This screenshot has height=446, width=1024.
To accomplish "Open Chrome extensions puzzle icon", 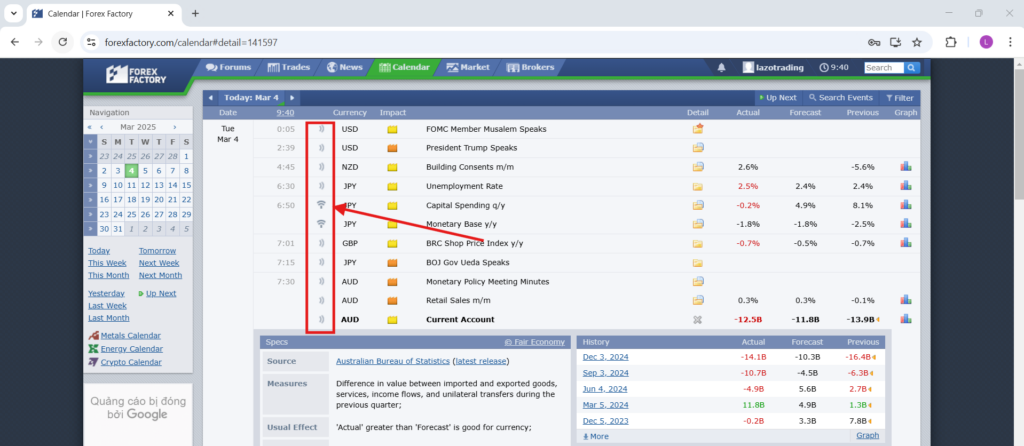I will point(951,42).
